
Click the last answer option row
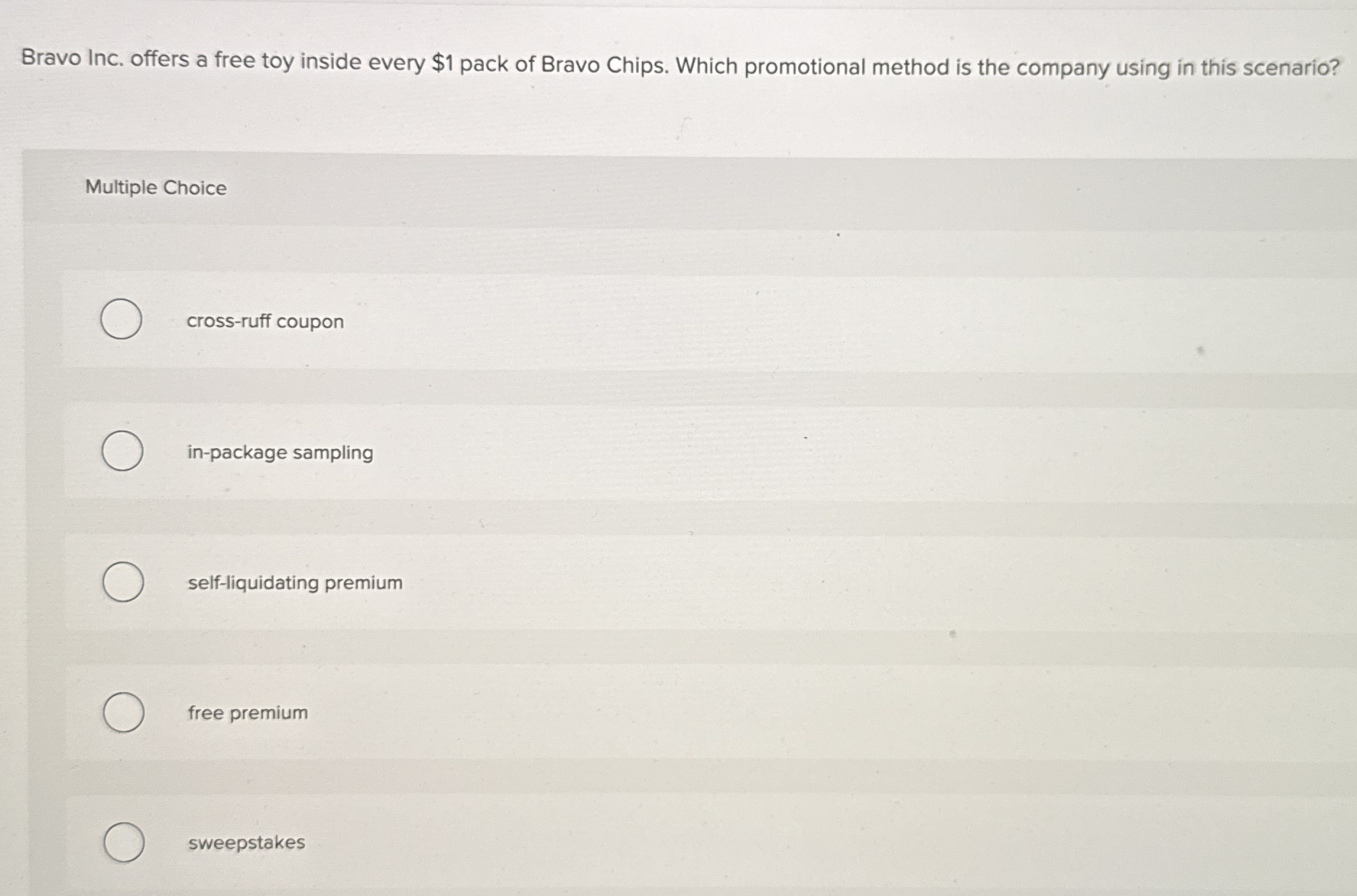651,843
